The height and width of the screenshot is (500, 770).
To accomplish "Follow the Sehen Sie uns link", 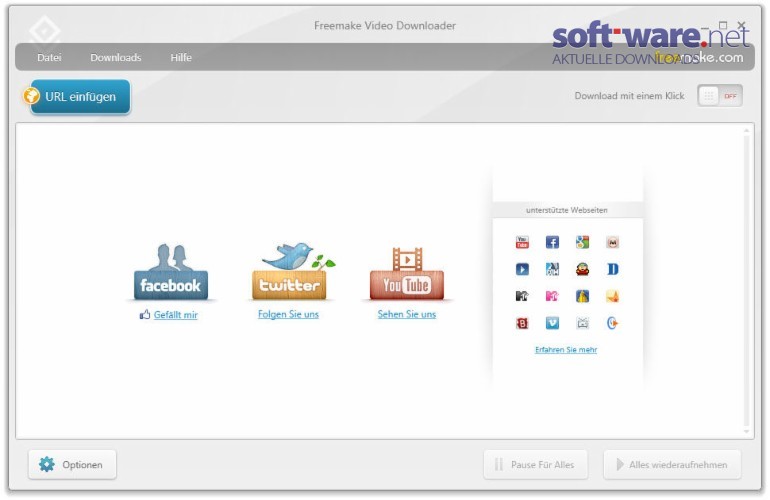I will (407, 314).
